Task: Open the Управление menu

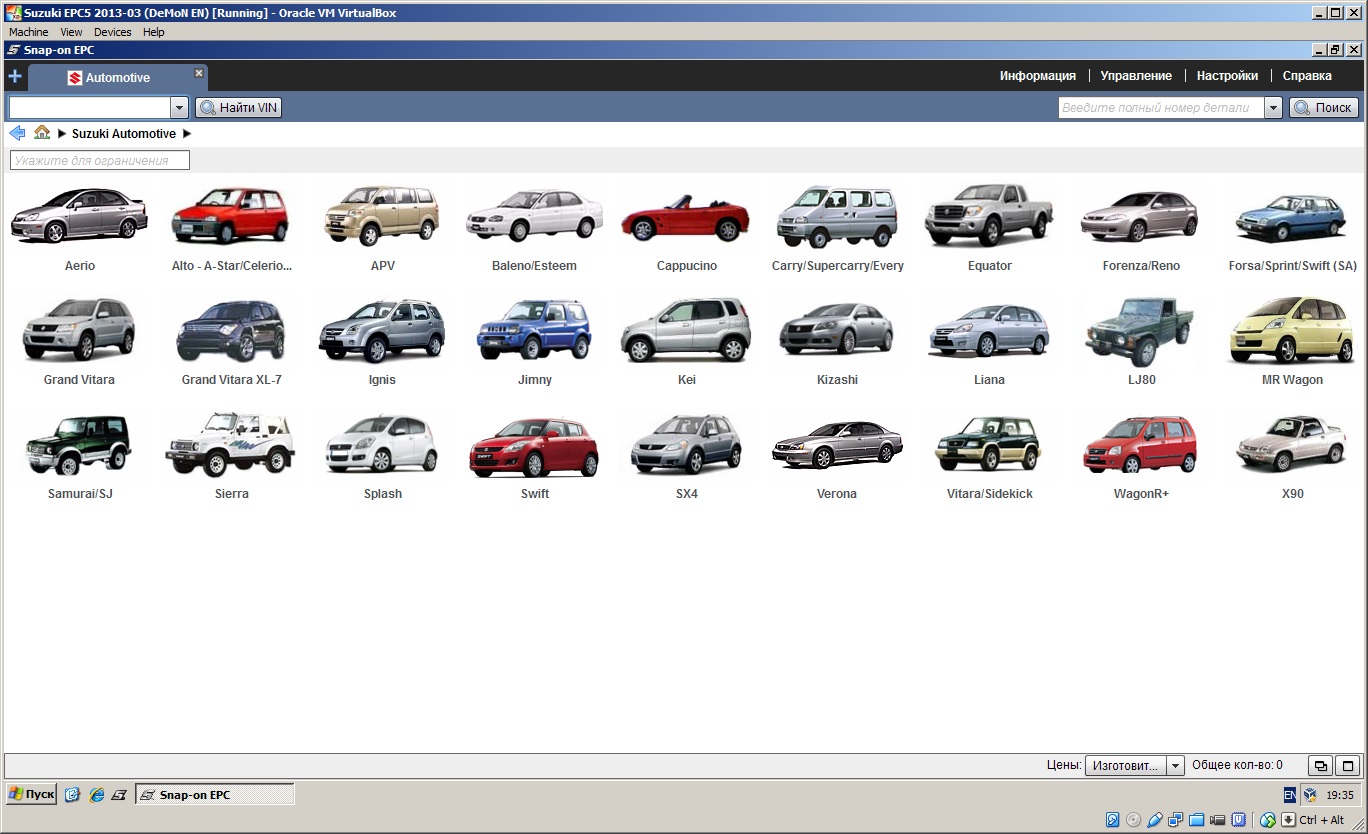Action: [x=1136, y=76]
